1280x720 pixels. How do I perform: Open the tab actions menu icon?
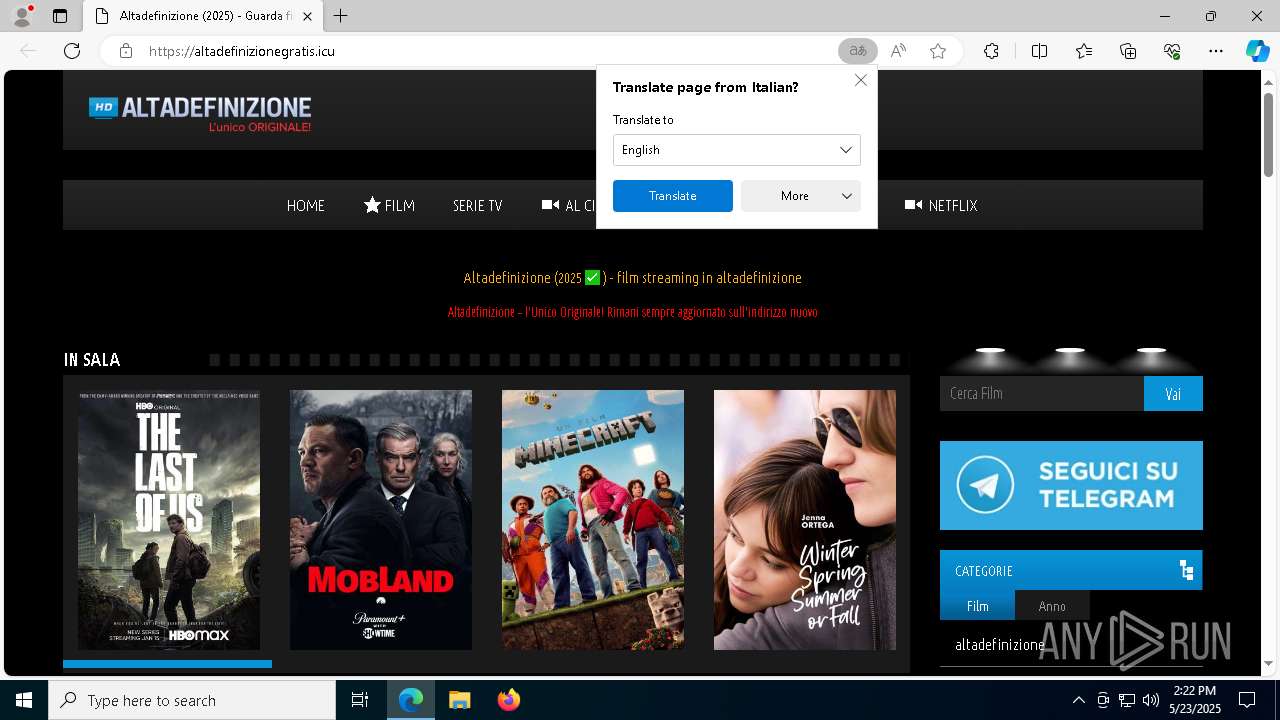tap(60, 16)
